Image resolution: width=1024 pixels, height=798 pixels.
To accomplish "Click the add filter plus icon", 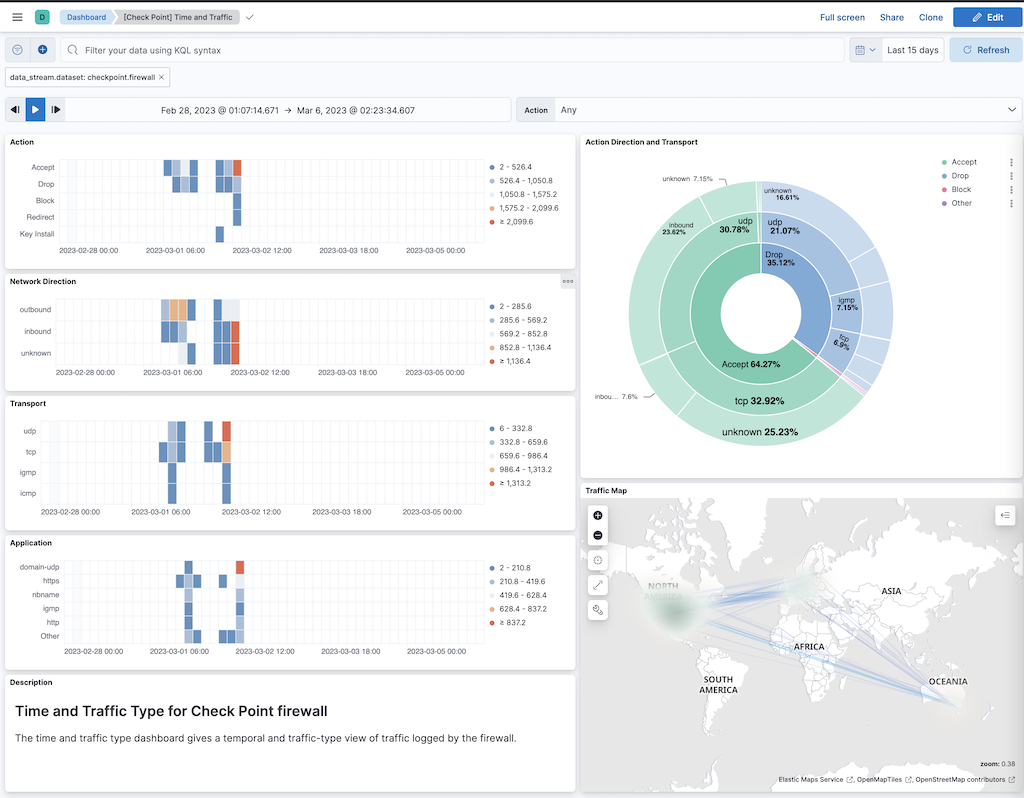I will (x=42, y=50).
